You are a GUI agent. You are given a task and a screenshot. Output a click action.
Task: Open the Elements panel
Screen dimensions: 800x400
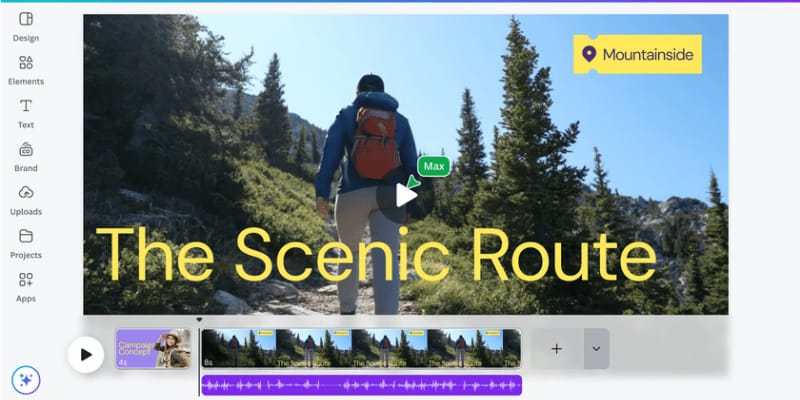point(26,70)
